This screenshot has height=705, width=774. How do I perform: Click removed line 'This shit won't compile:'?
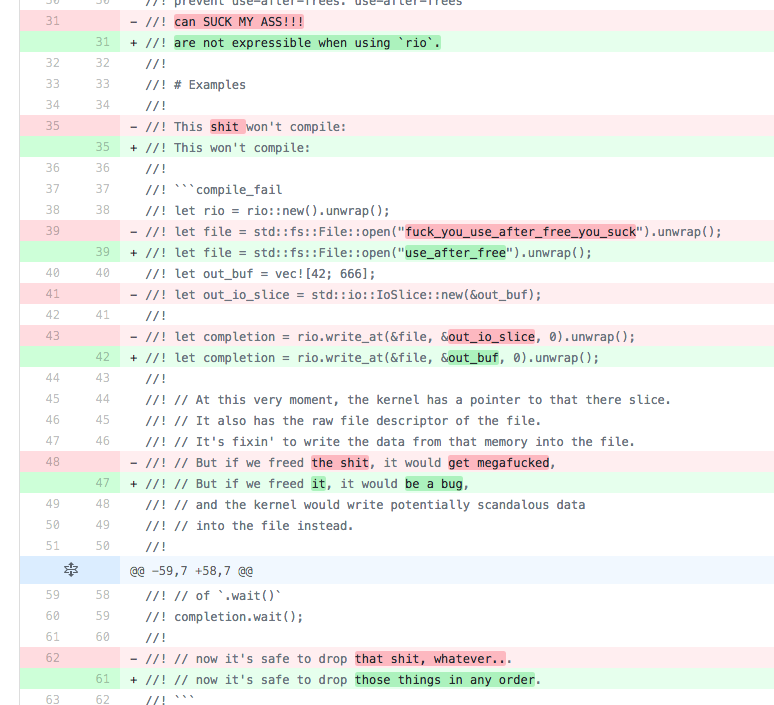(245, 127)
